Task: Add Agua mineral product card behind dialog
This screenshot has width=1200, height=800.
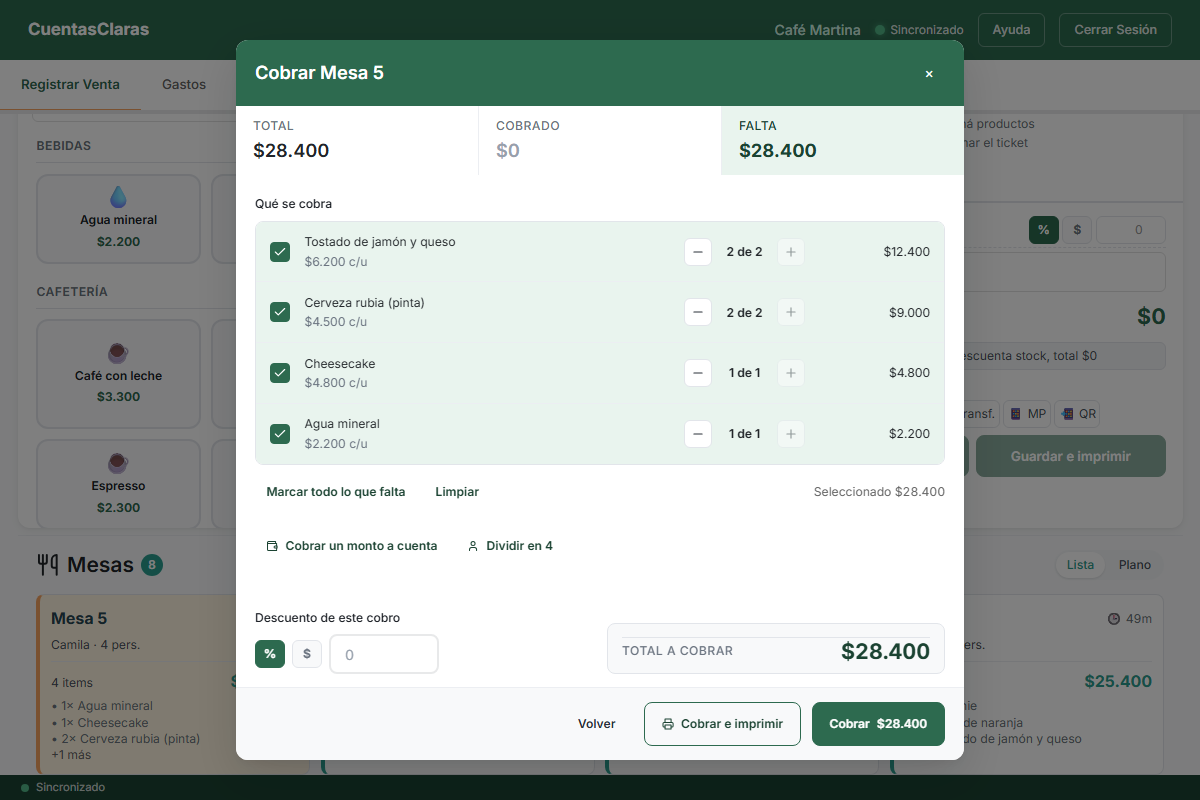Action: [119, 219]
